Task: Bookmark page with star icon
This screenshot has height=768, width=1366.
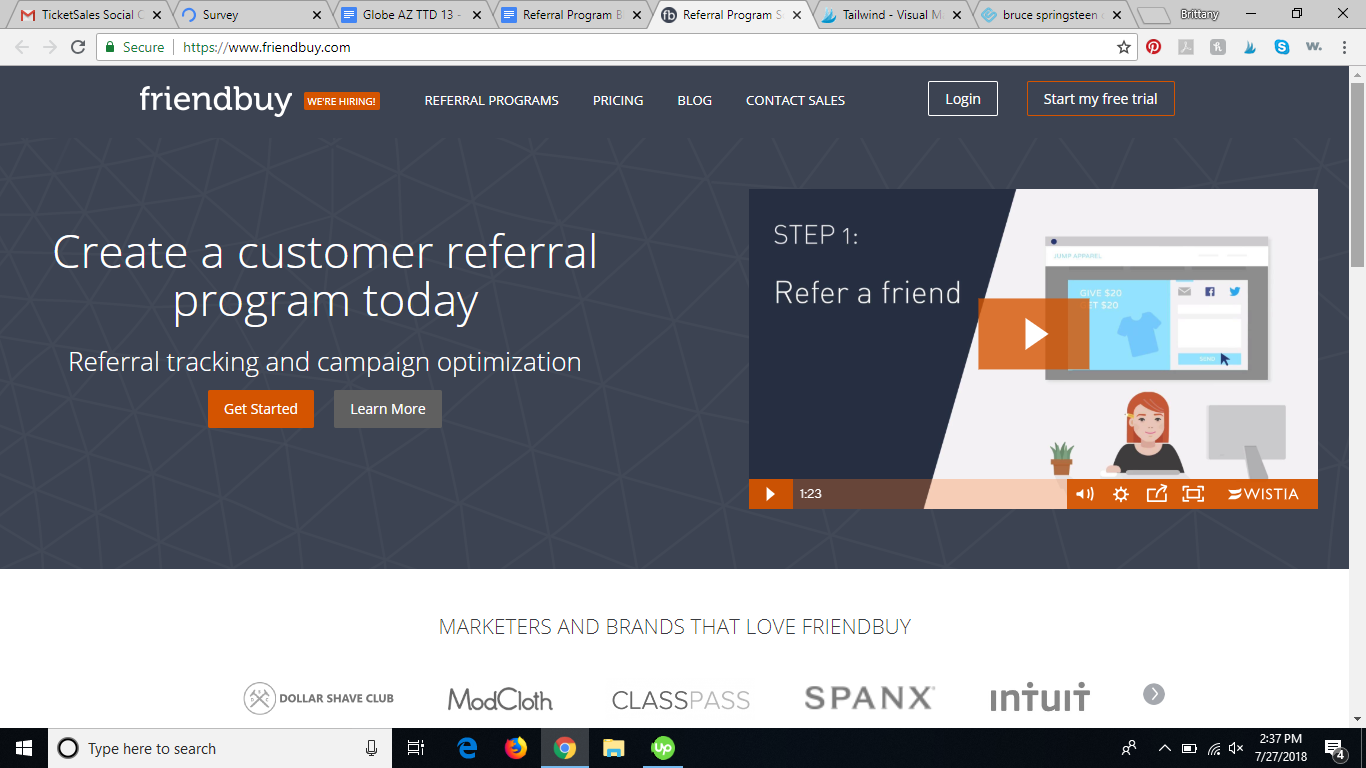Action: pos(1124,47)
